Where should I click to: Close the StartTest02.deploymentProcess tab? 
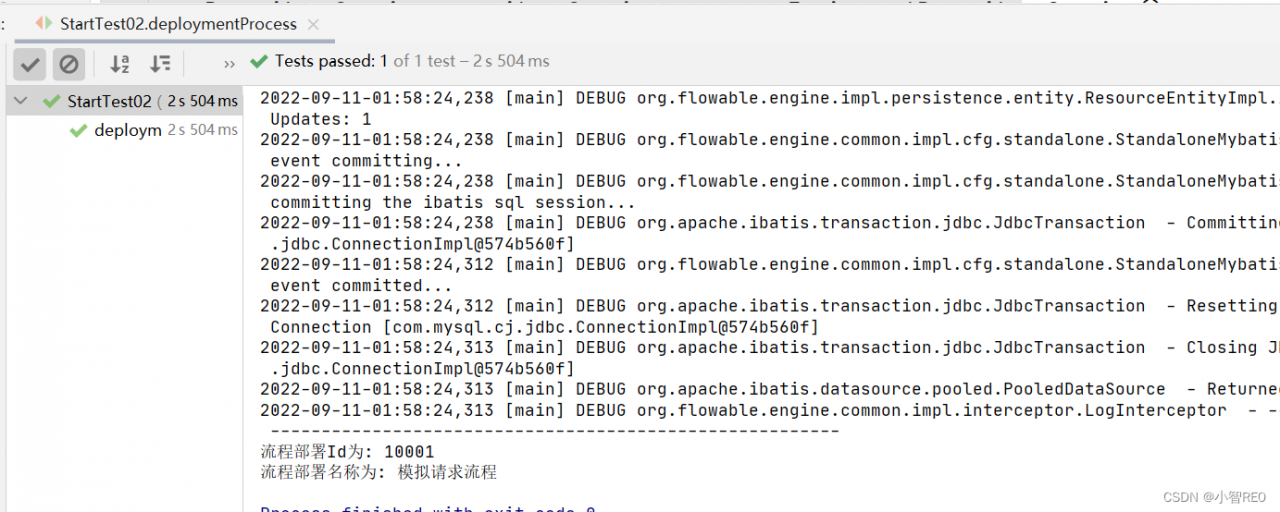coord(314,24)
